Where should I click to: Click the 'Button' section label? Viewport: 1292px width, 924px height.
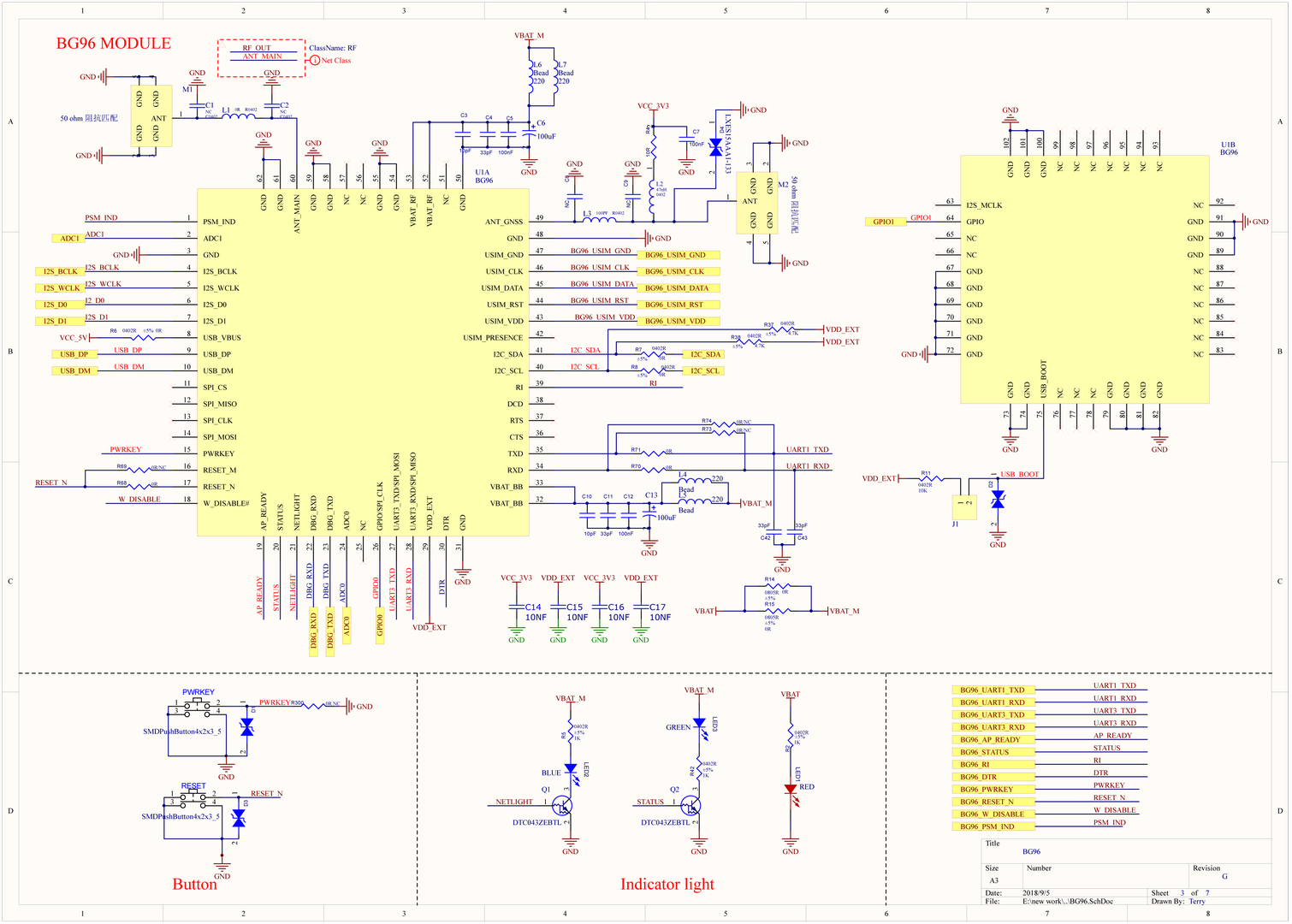click(x=195, y=885)
